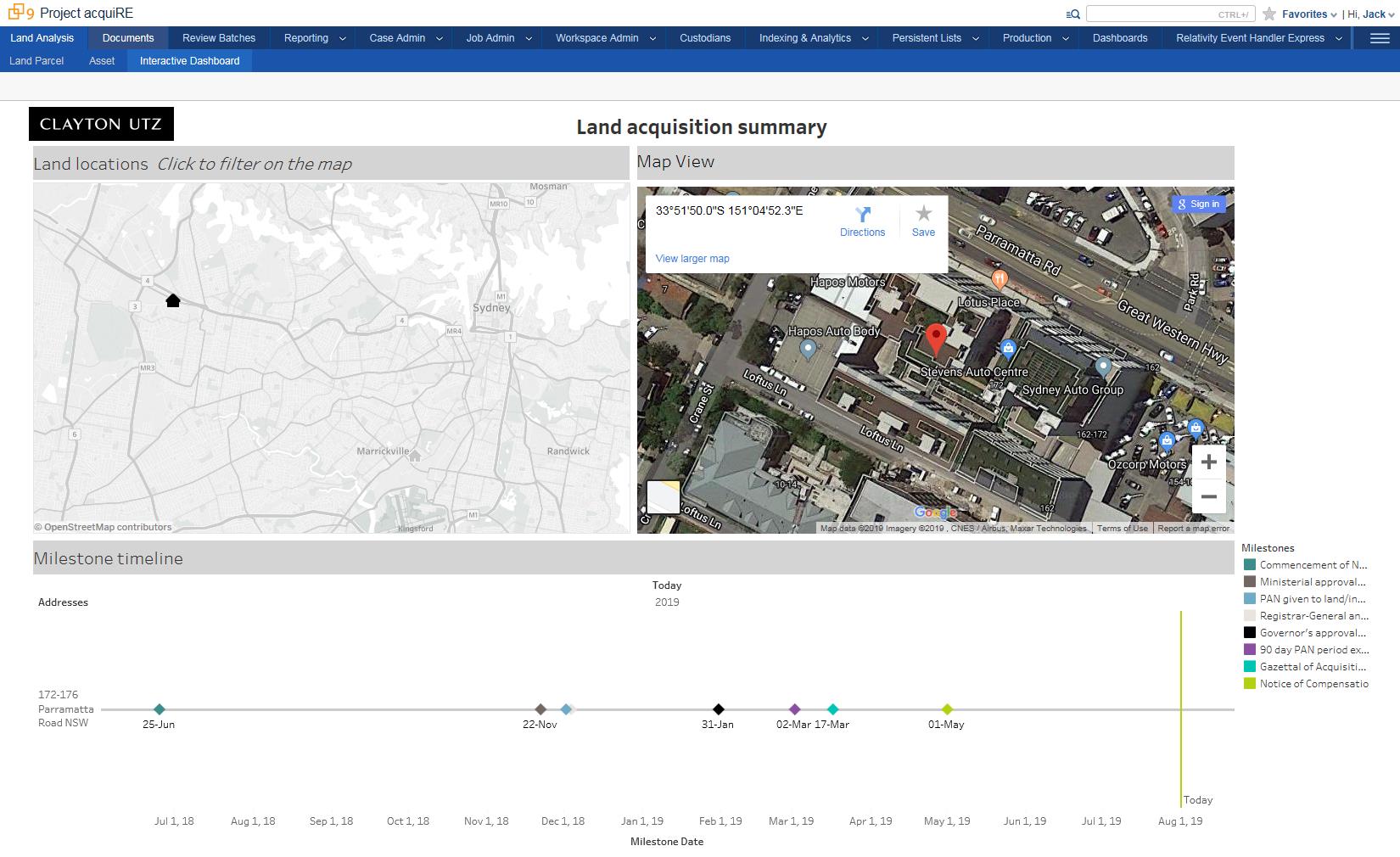Expand the Workspace Admin dropdown arrow
1400x857 pixels.
click(652, 39)
